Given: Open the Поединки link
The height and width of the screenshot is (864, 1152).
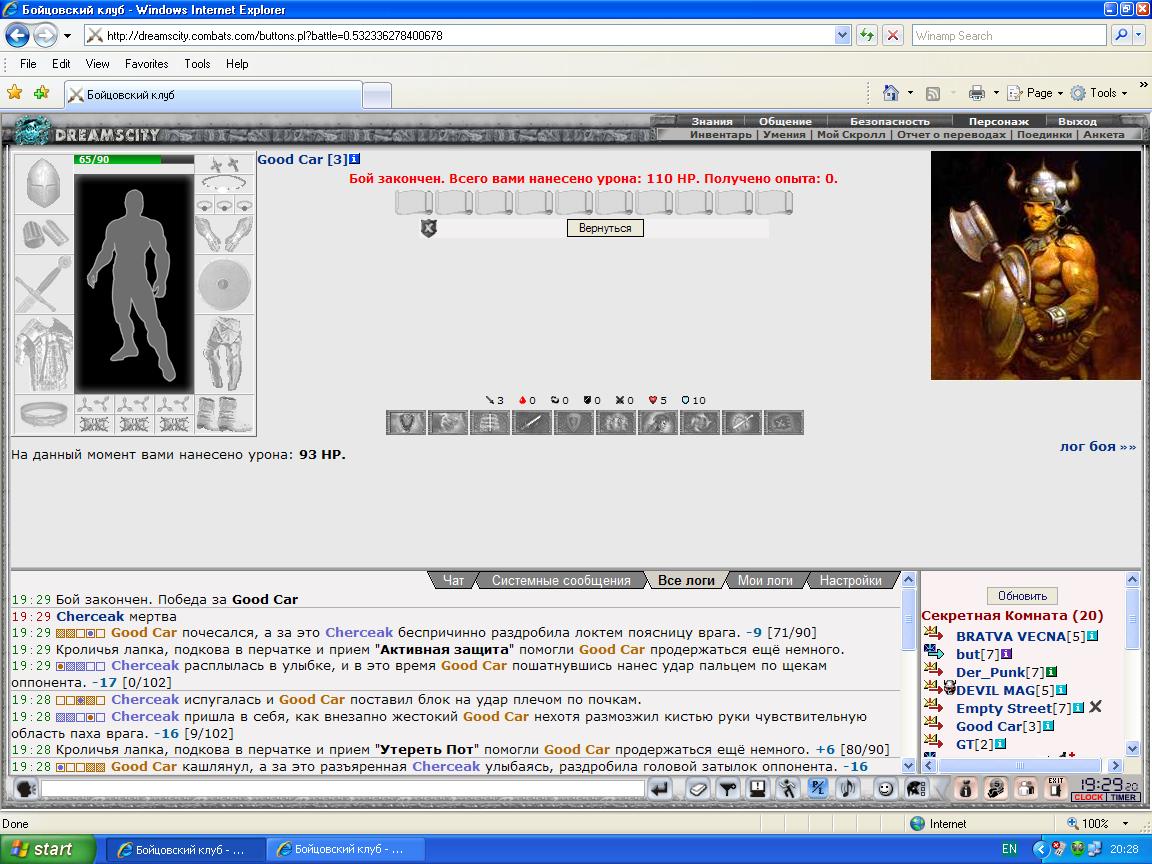Looking at the screenshot, I should [x=1046, y=134].
